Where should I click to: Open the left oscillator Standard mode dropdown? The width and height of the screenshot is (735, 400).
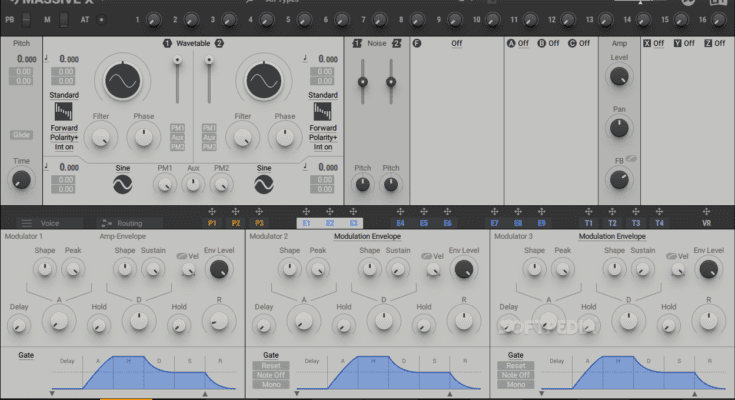coord(64,97)
